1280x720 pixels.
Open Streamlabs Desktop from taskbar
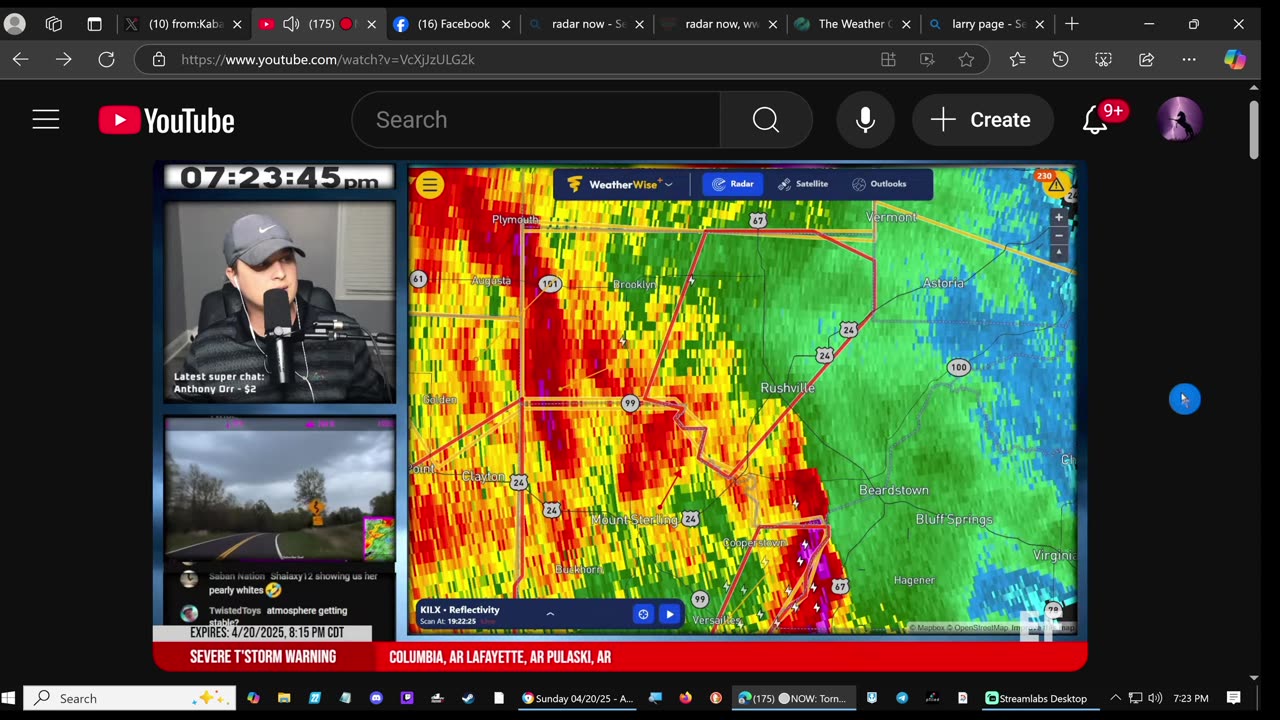click(1038, 698)
